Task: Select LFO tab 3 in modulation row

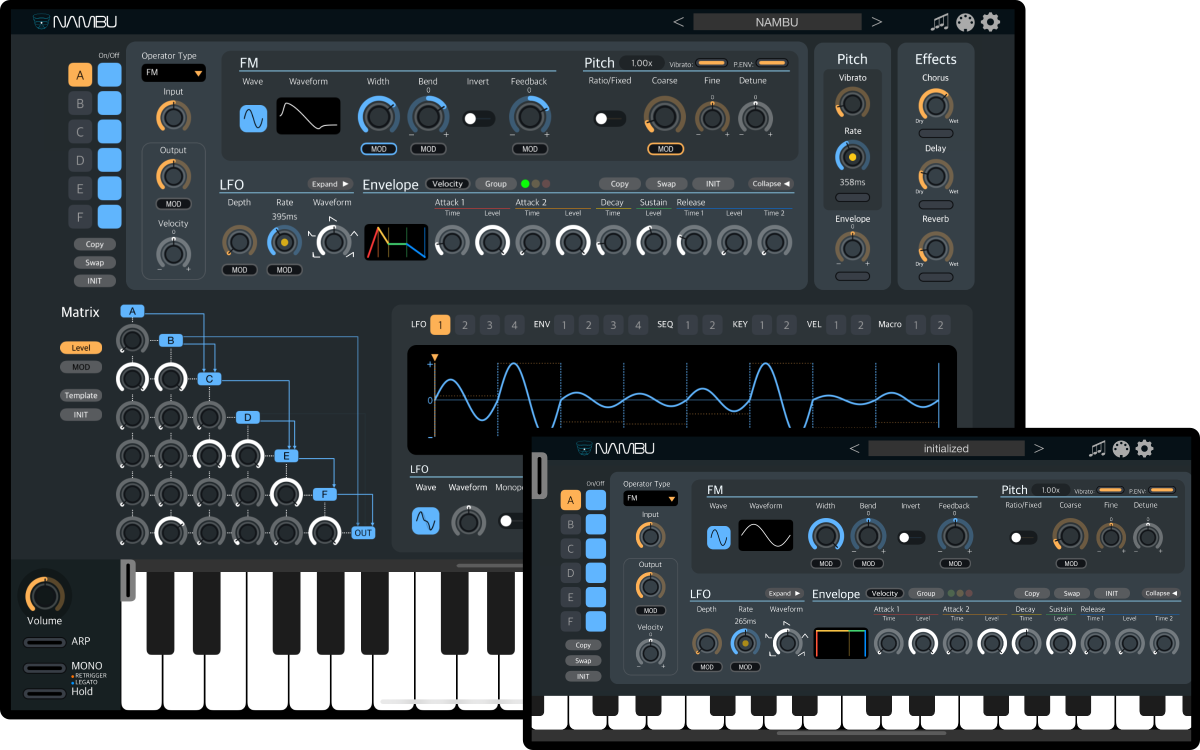Action: (x=489, y=325)
